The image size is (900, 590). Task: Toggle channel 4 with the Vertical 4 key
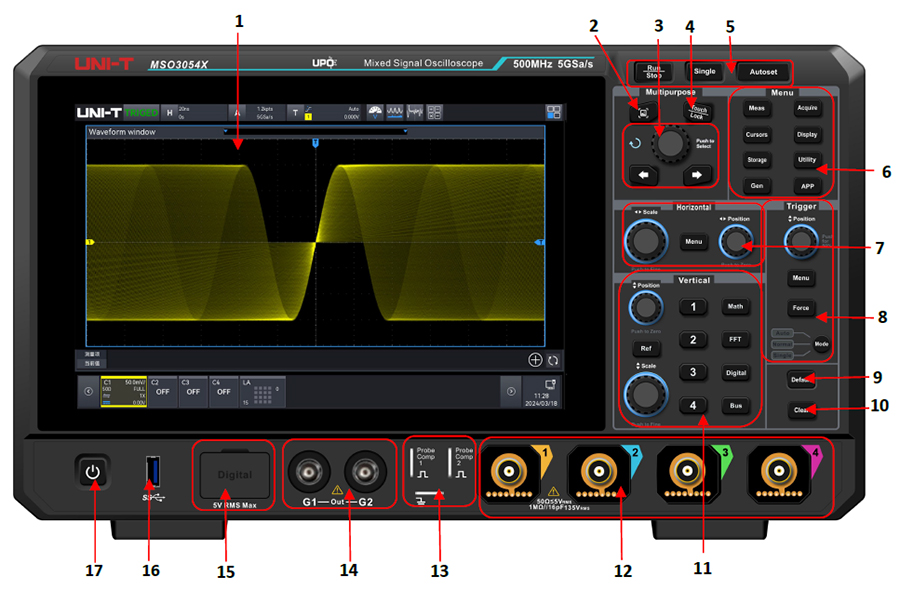click(x=693, y=406)
